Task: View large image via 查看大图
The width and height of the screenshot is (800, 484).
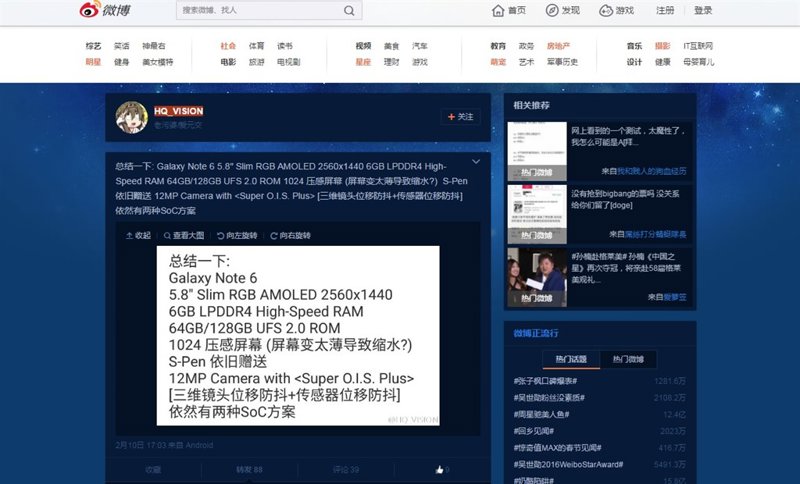Action: (182, 236)
